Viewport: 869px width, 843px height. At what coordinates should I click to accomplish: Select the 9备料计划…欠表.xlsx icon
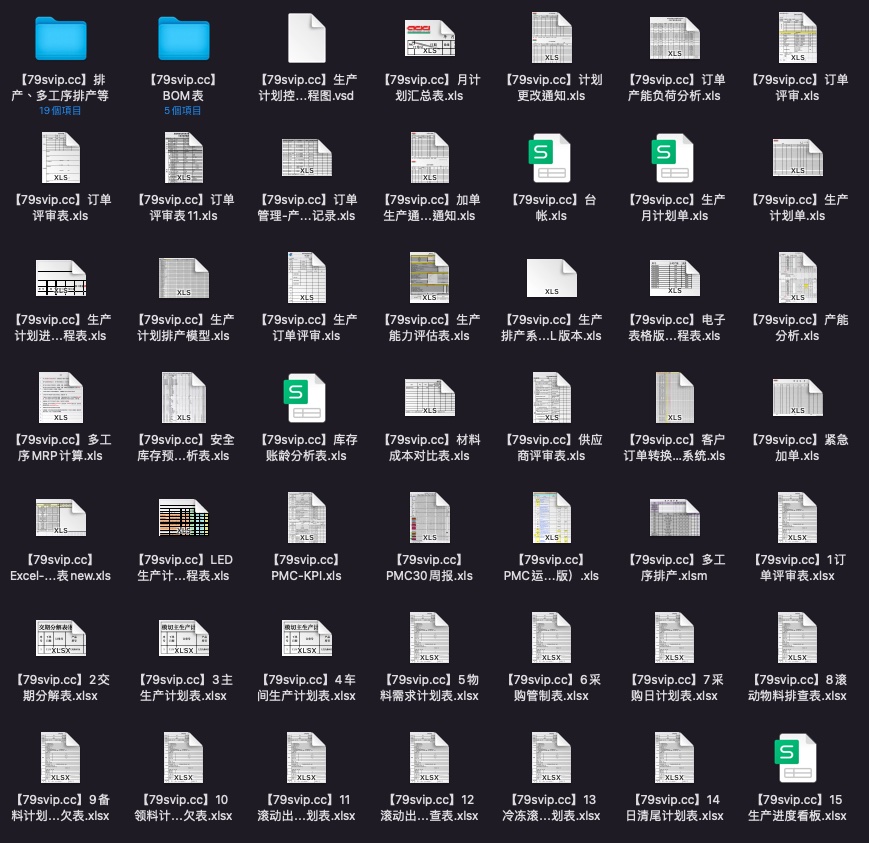60,758
